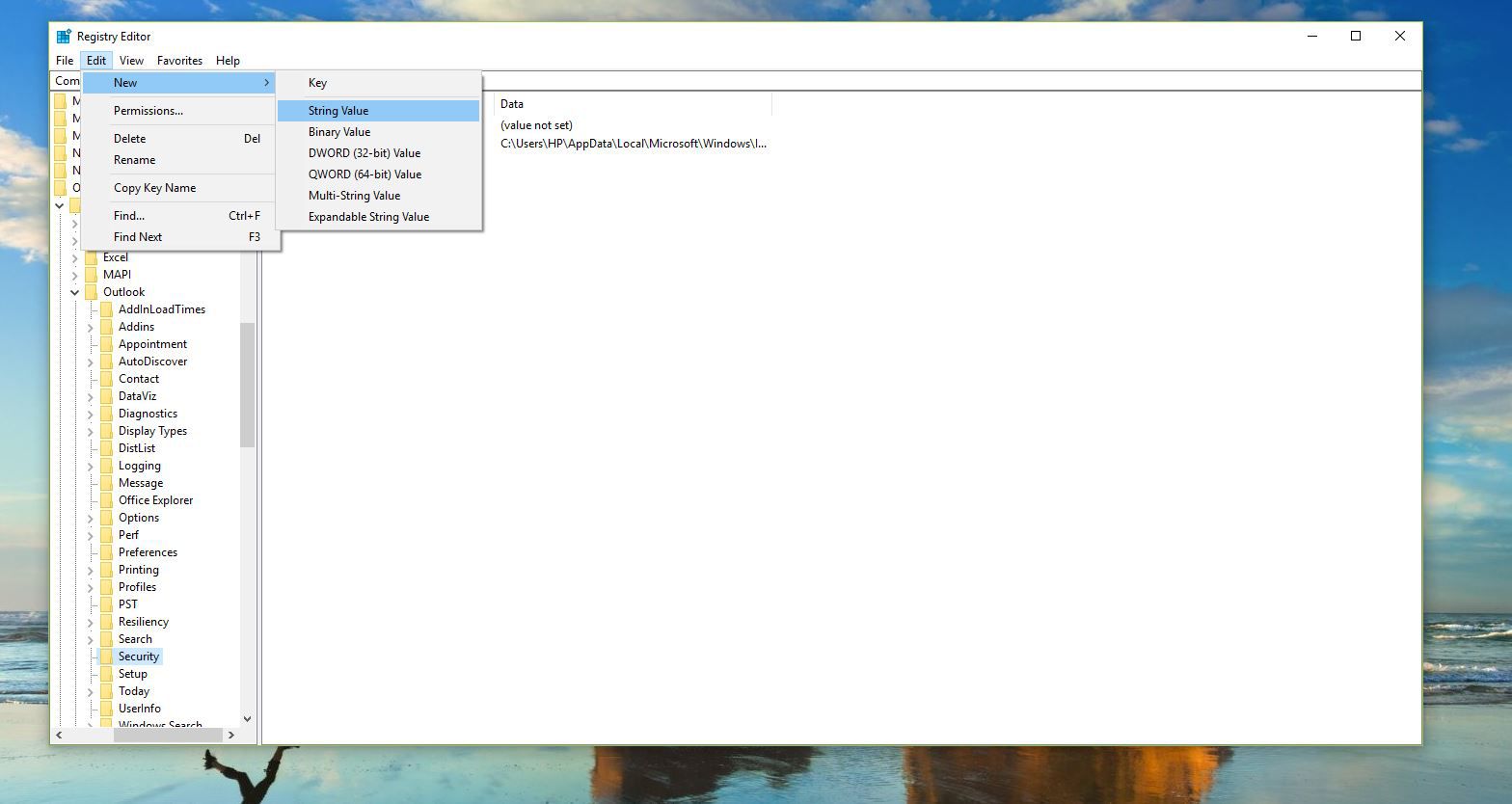This screenshot has width=1512, height=804.
Task: Click the folder icon beside Message
Action: 106,483
